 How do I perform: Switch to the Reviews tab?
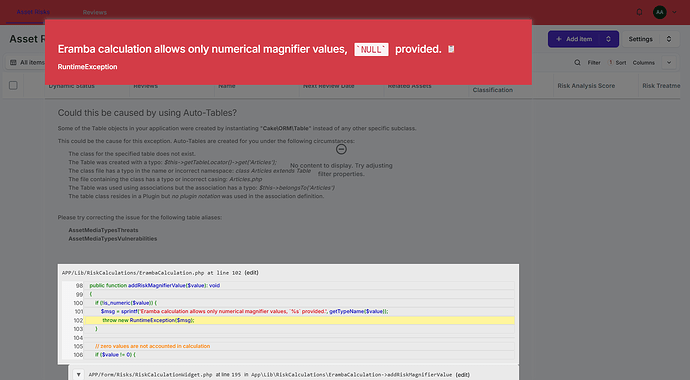click(95, 12)
